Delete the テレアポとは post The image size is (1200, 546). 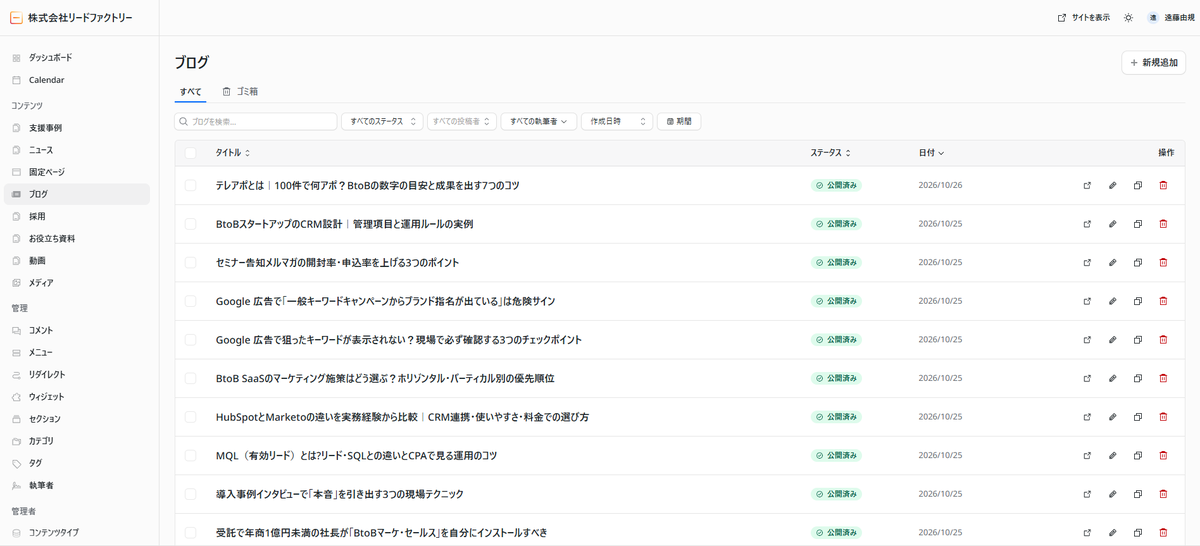[x=1163, y=185]
